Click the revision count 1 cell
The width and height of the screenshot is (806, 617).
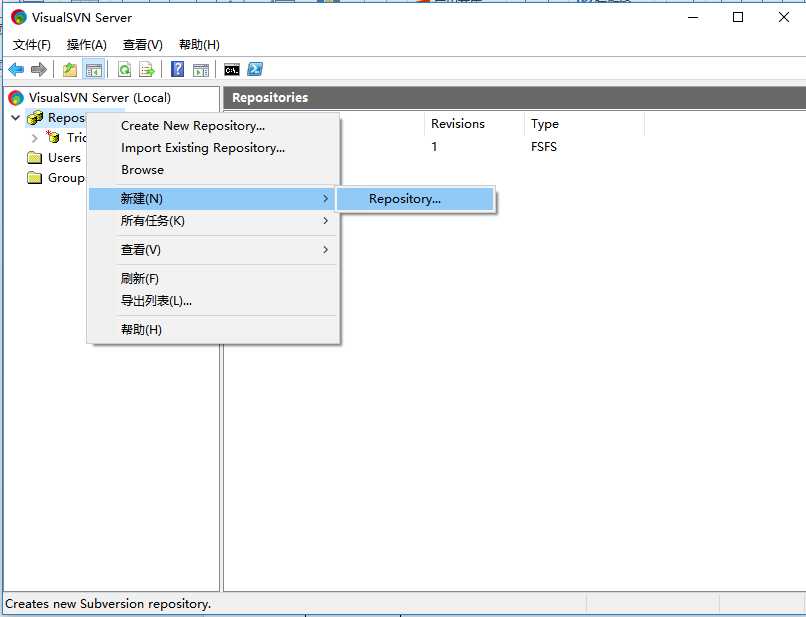[x=434, y=147]
